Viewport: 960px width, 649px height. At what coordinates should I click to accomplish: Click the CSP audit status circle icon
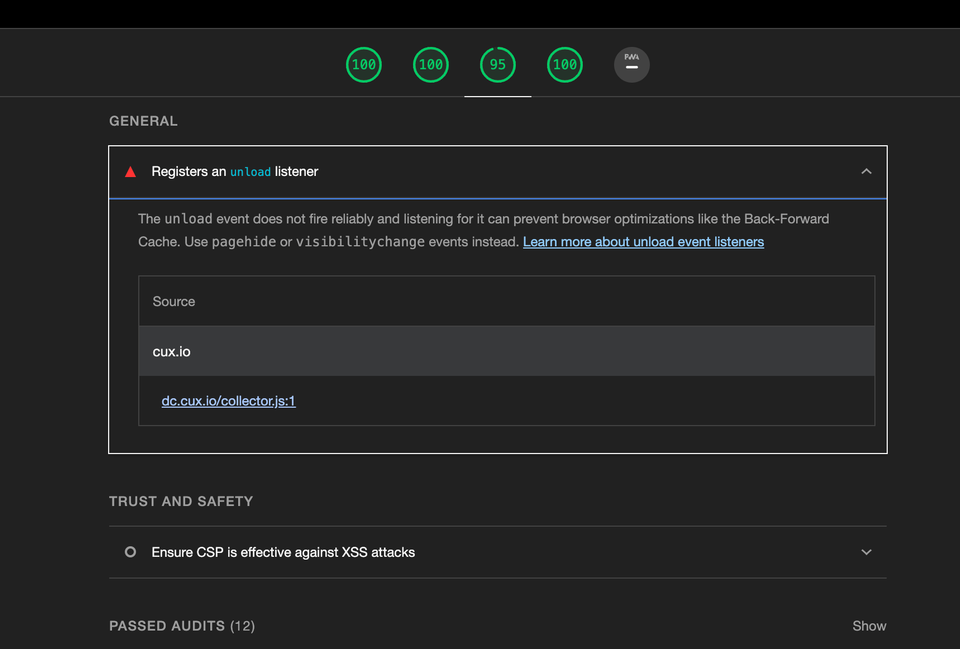[x=129, y=551]
